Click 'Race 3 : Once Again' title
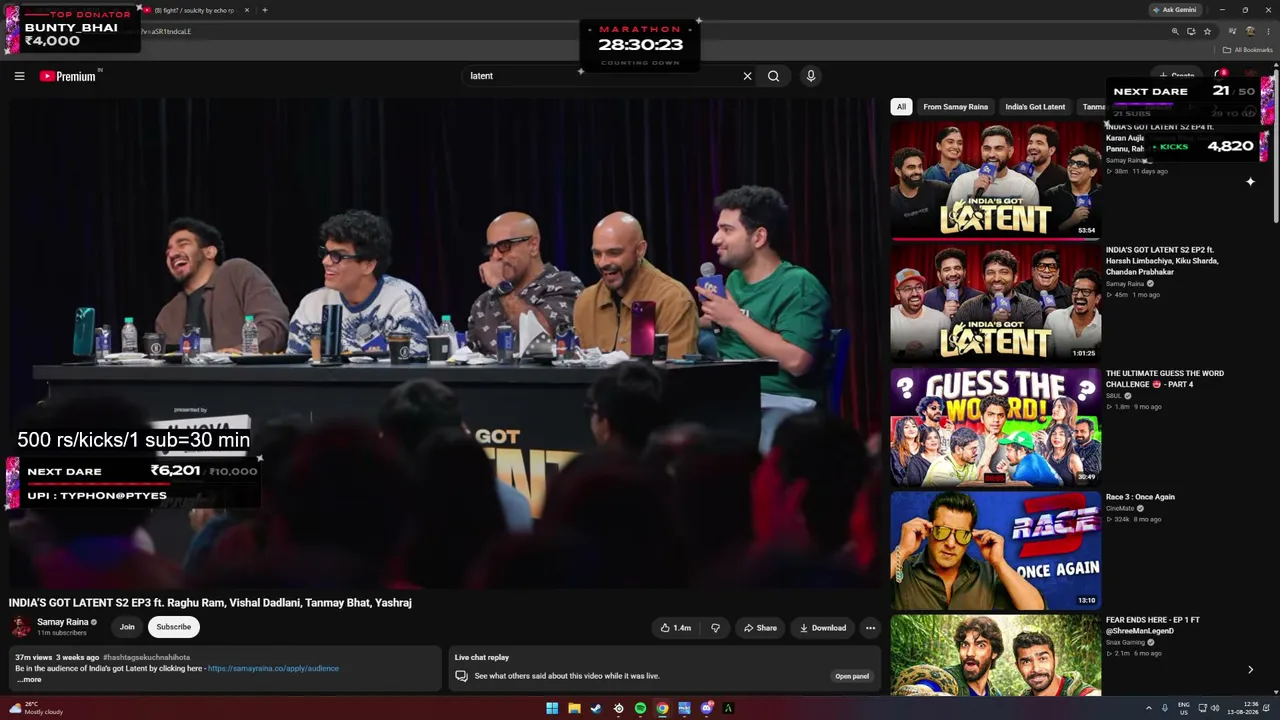Screen dimensions: 1280x720 tap(1140, 497)
